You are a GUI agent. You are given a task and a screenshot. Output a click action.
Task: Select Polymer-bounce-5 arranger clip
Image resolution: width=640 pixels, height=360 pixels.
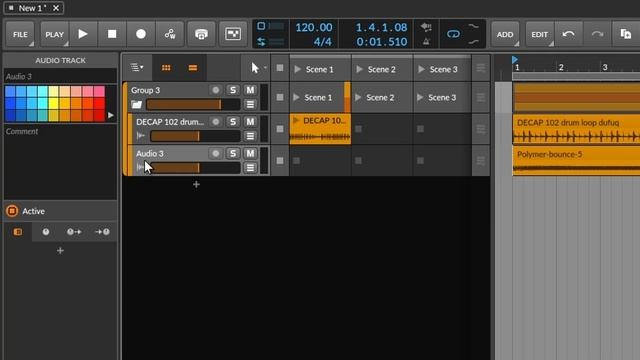(x=576, y=161)
